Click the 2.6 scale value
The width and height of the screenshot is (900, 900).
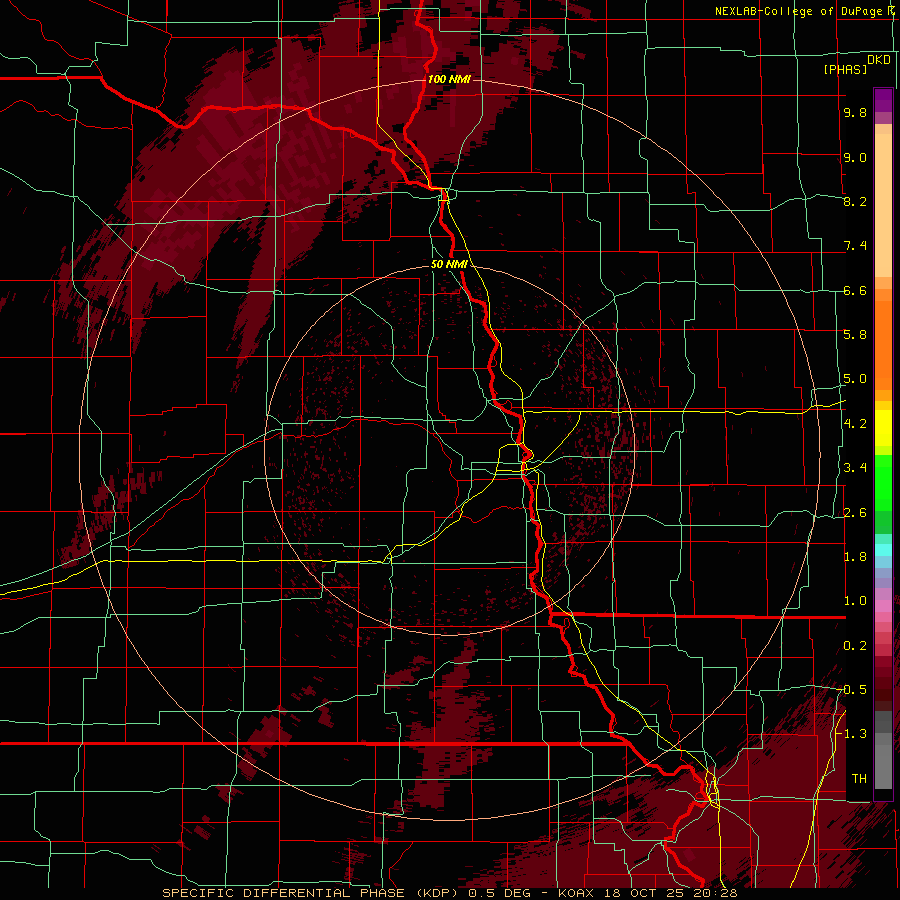(x=855, y=513)
